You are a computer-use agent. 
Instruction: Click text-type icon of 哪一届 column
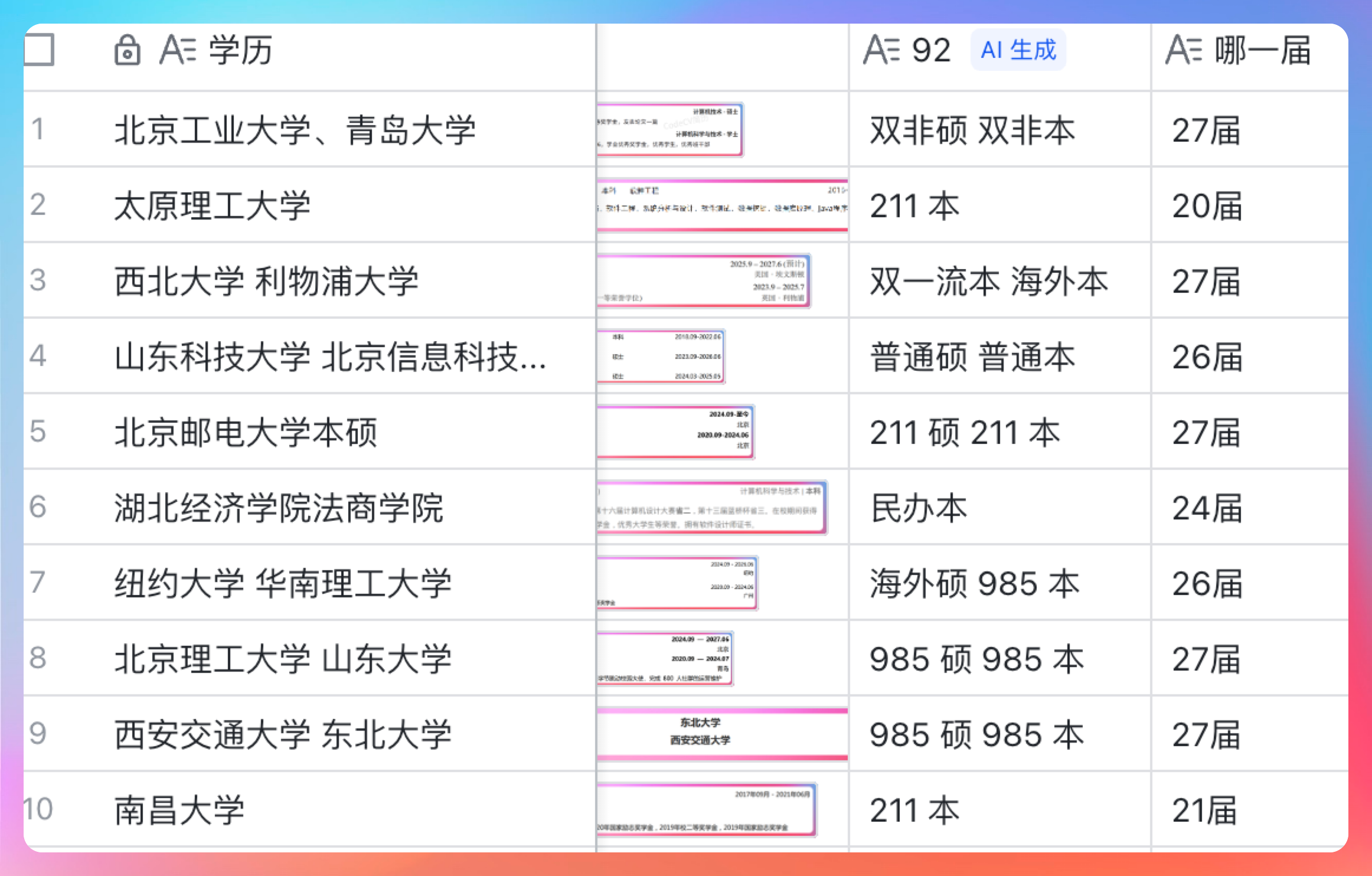1183,50
